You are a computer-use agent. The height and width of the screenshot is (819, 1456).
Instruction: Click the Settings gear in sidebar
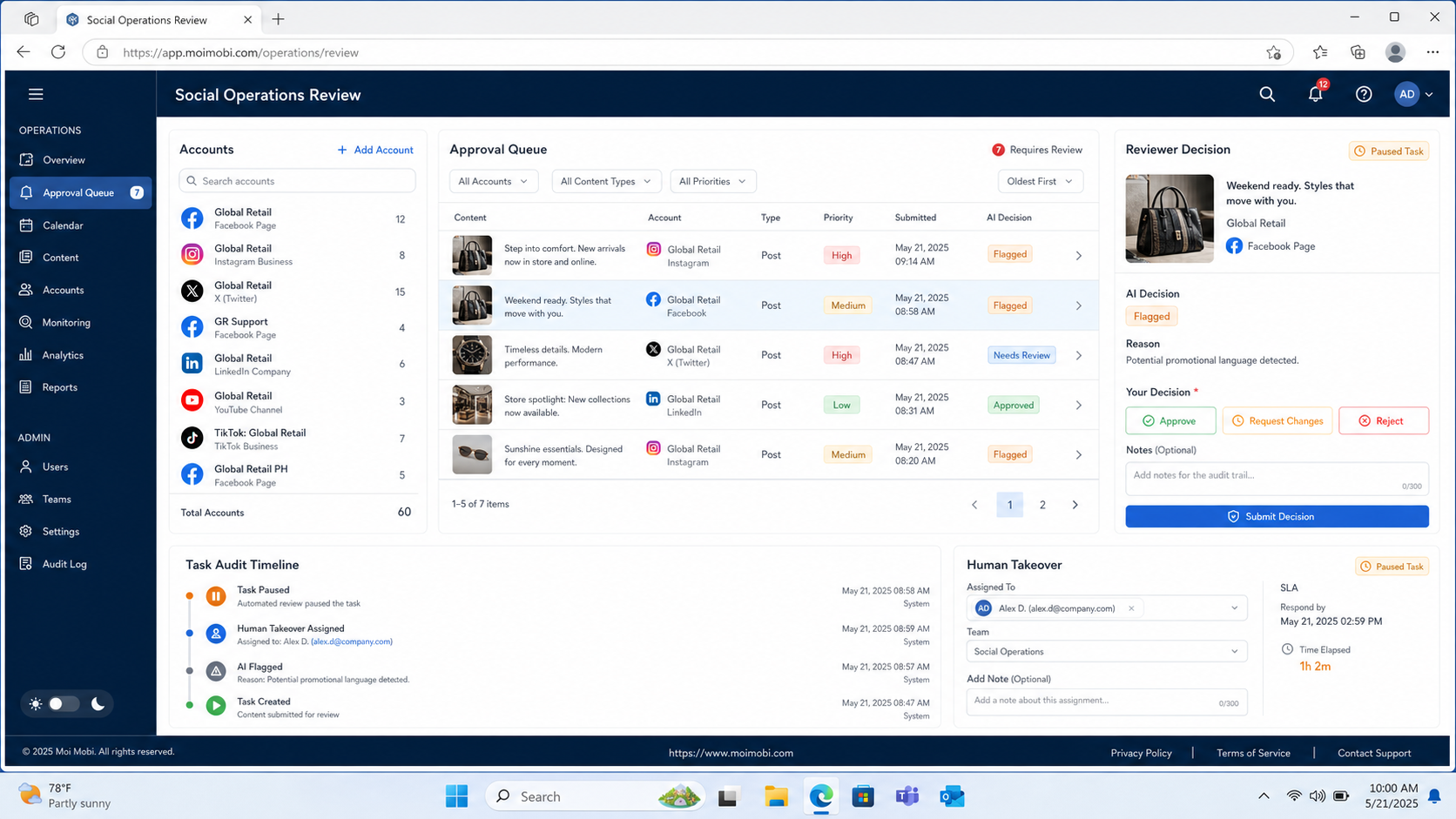[x=26, y=531]
